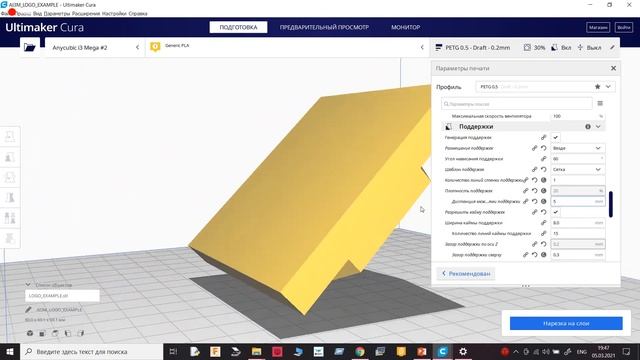Click the info icon on Поддержки header
The height and width of the screenshot is (360, 640).
[588, 127]
